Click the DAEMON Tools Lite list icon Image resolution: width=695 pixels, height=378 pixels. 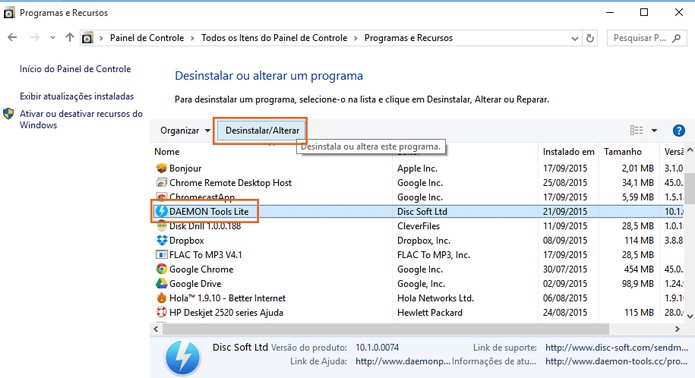[x=161, y=211]
